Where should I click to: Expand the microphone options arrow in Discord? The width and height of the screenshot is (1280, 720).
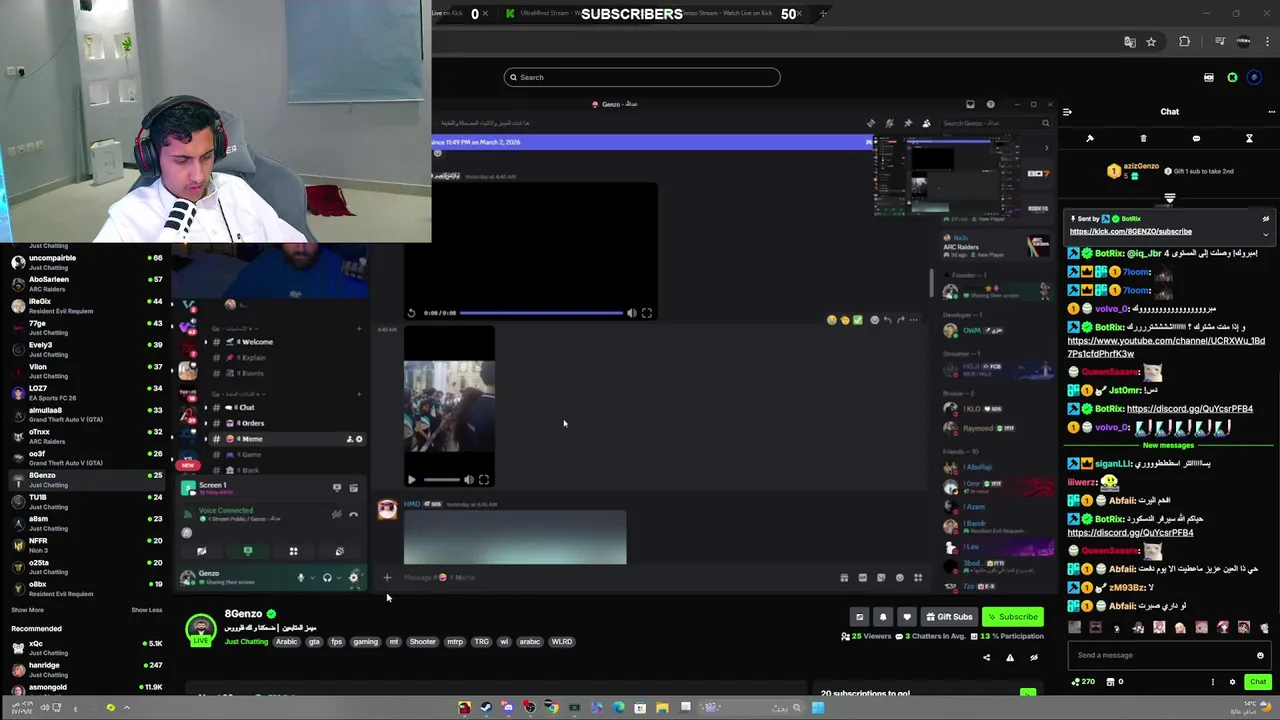tap(312, 578)
